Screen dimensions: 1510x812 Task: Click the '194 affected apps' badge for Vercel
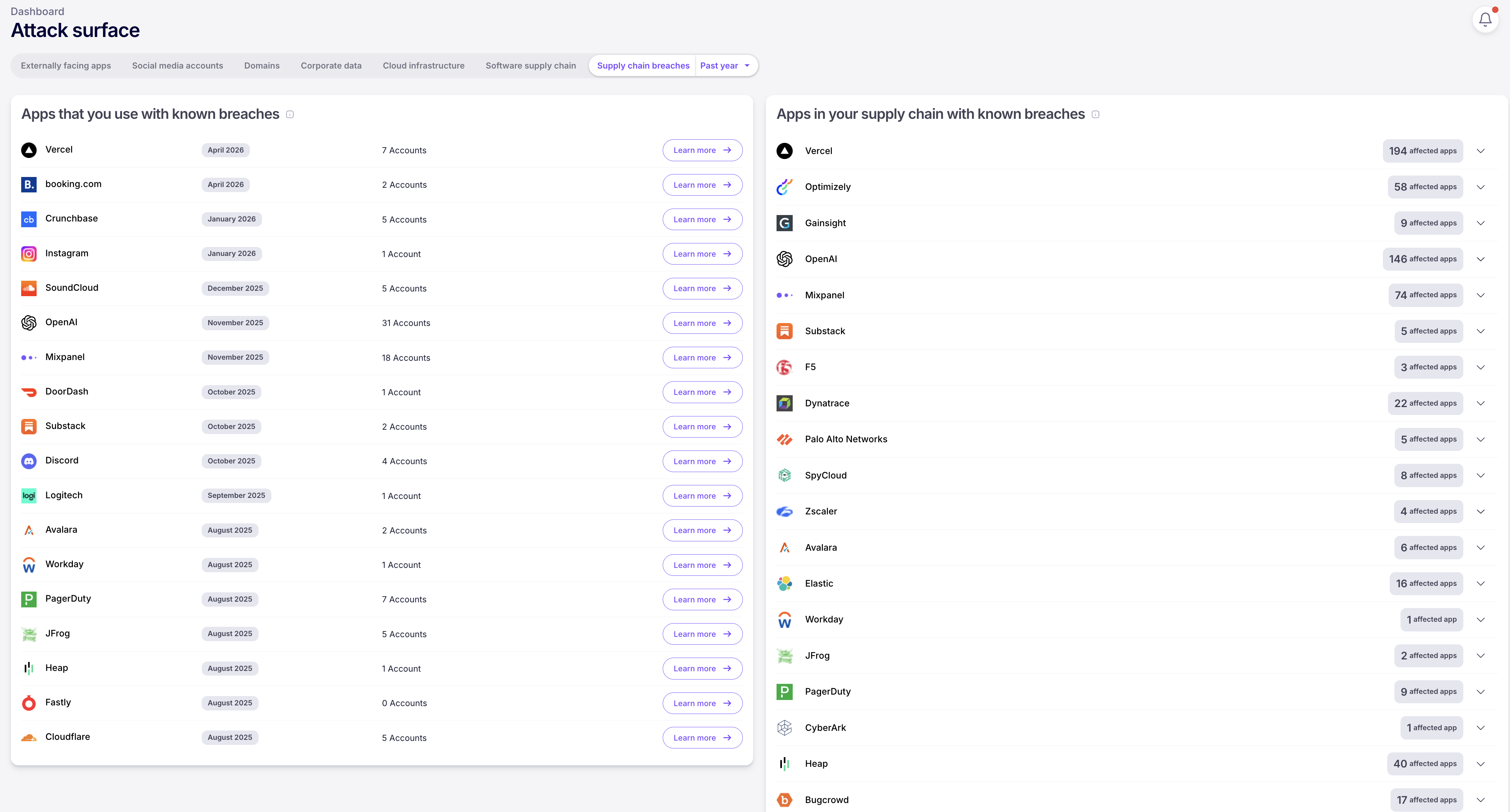(1423, 151)
